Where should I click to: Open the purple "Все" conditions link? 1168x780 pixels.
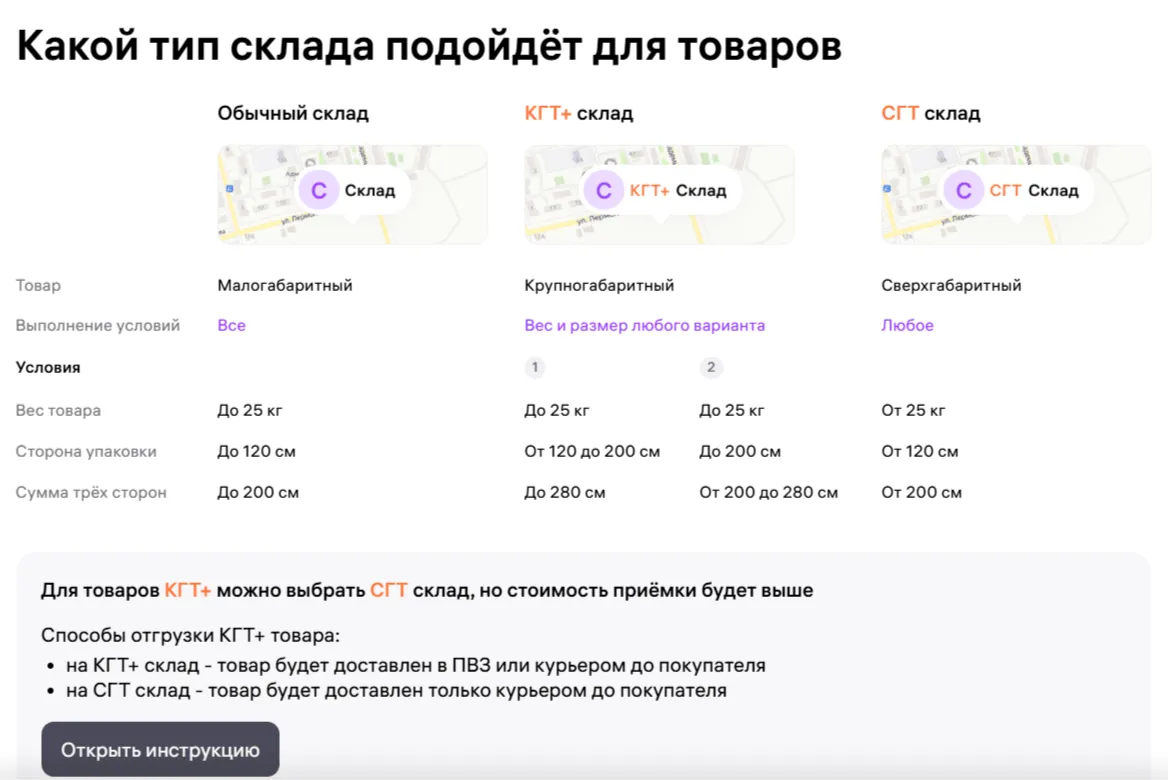tap(231, 325)
